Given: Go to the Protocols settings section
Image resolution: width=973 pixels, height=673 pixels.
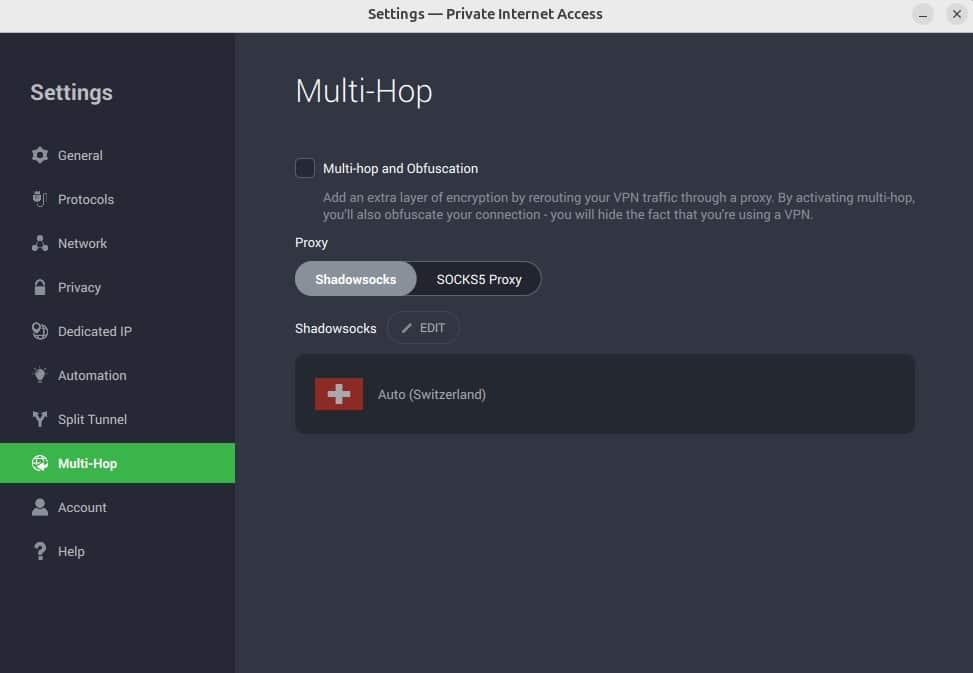Looking at the screenshot, I should pos(117,199).
